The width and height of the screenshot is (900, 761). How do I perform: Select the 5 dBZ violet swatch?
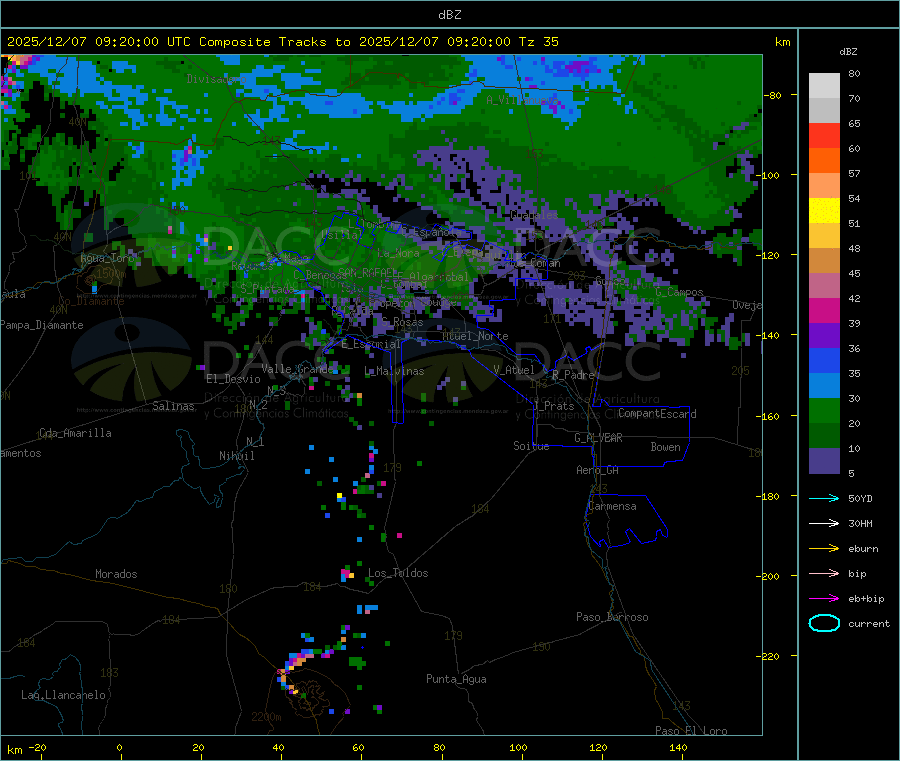(x=824, y=461)
